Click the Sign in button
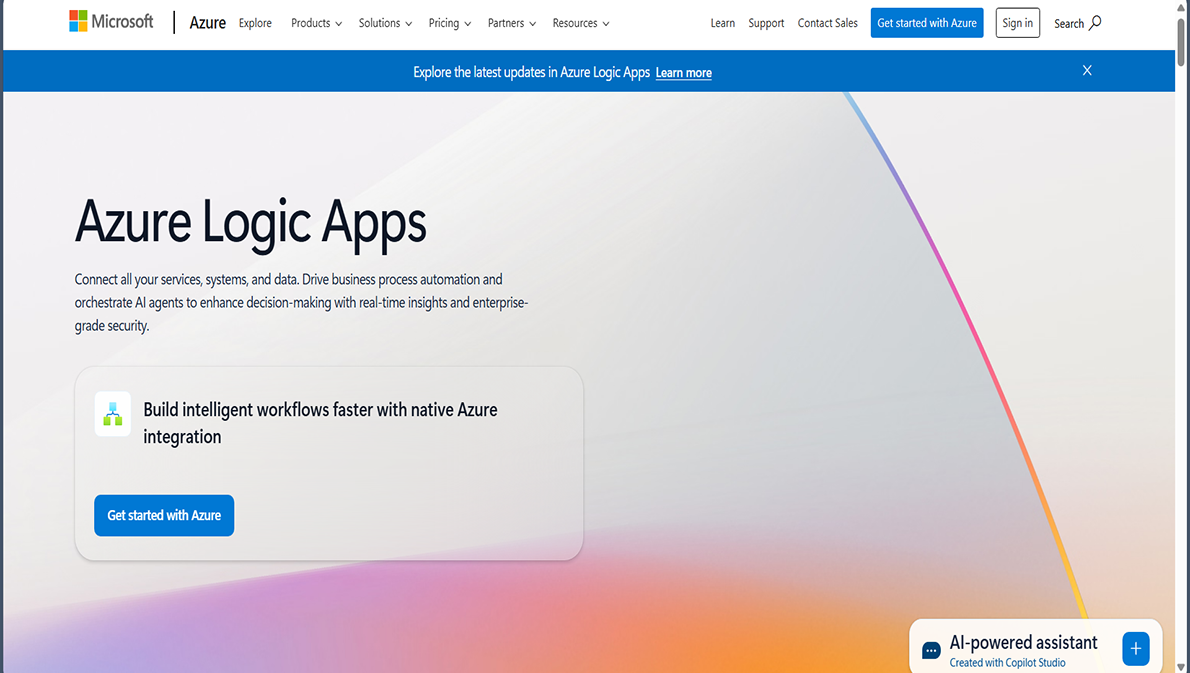The image size is (1190, 673). coord(1018,23)
